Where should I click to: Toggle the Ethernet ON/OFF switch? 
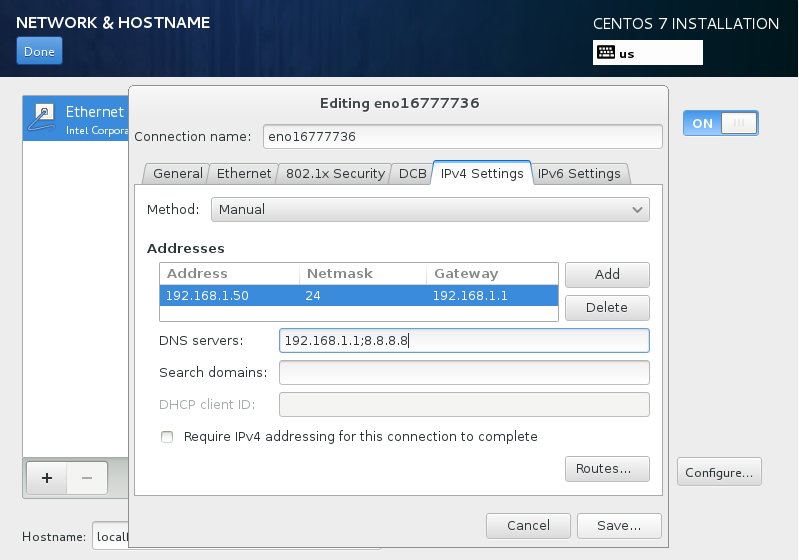tap(720, 123)
